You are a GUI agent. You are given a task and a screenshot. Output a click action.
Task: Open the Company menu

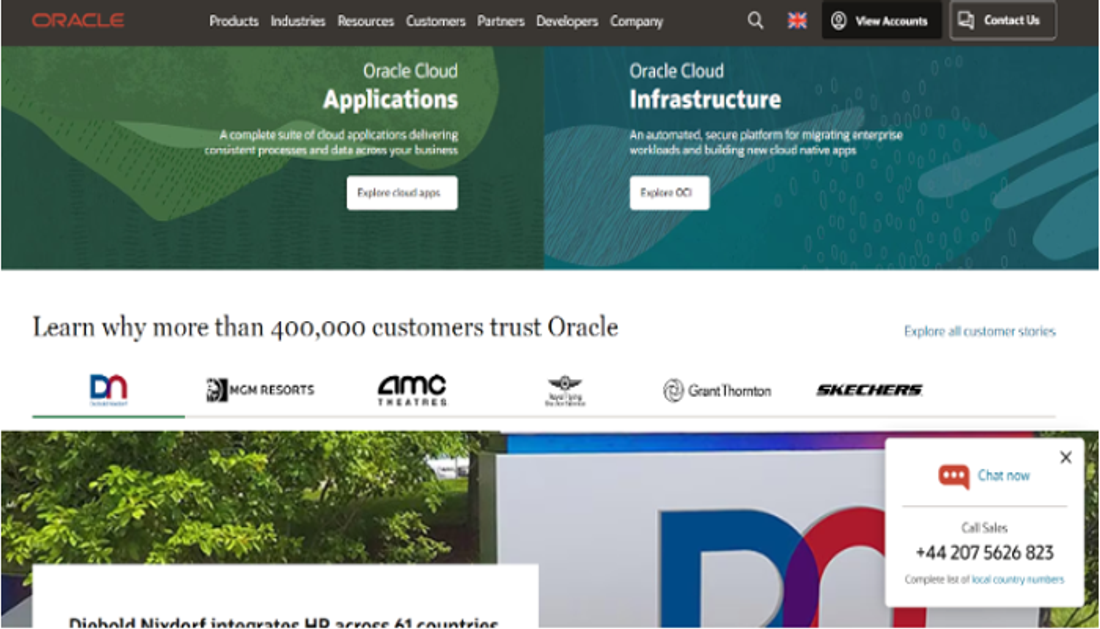tap(636, 21)
